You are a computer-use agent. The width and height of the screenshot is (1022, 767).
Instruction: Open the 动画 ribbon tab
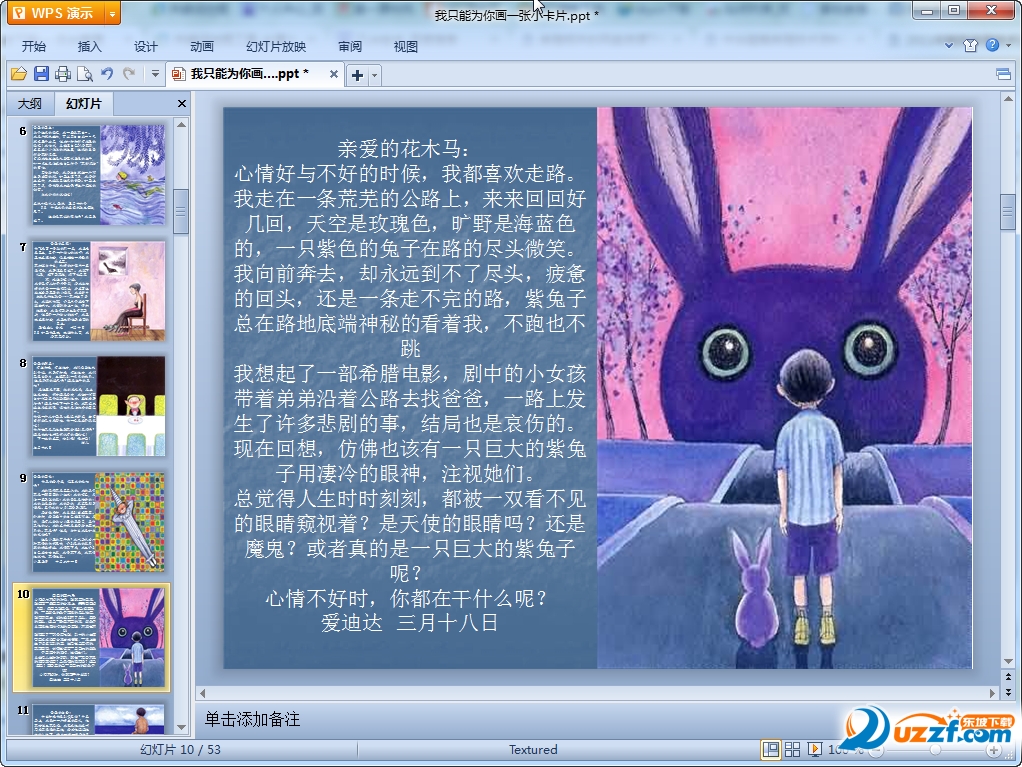(202, 46)
